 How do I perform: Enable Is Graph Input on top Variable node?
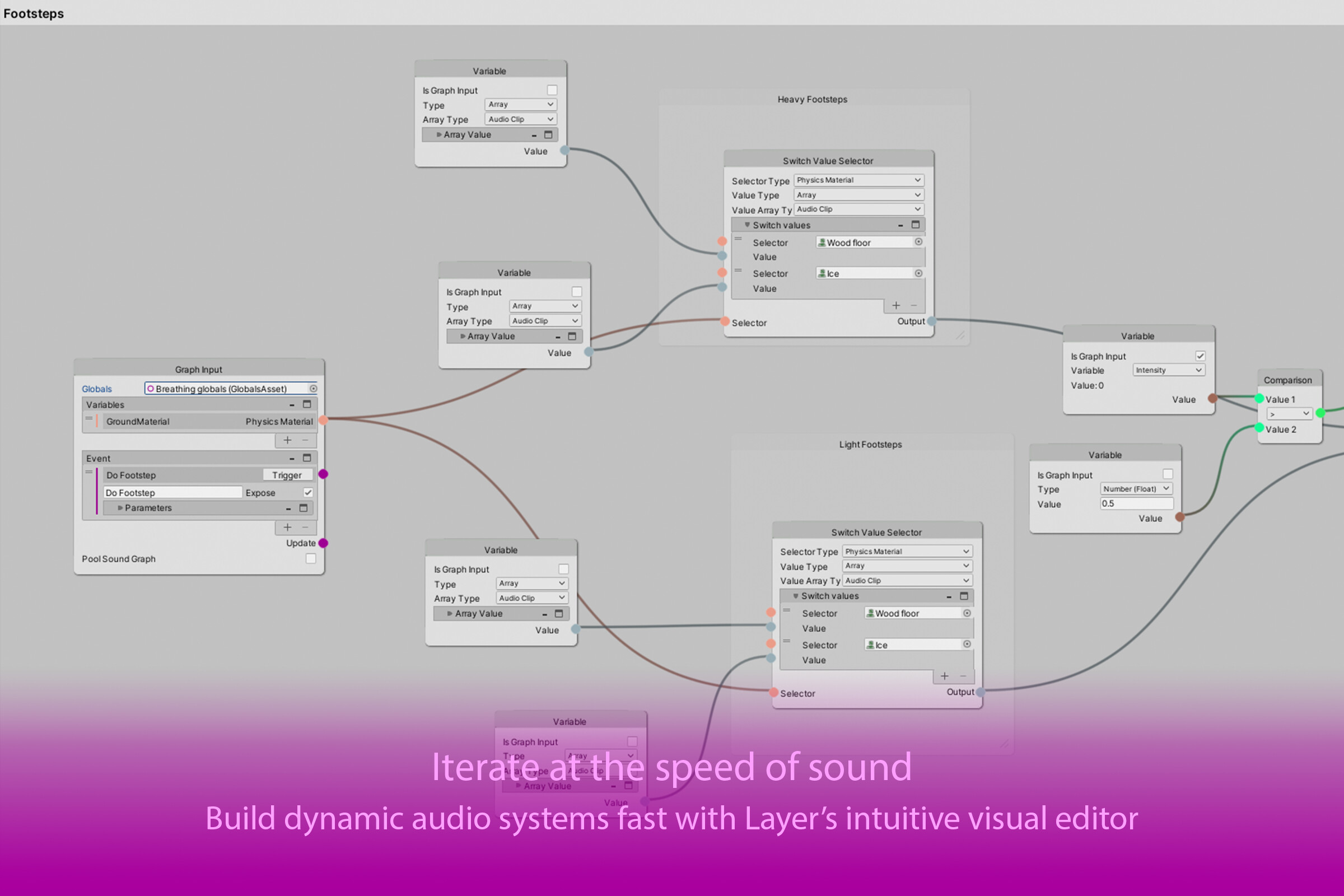pos(552,90)
